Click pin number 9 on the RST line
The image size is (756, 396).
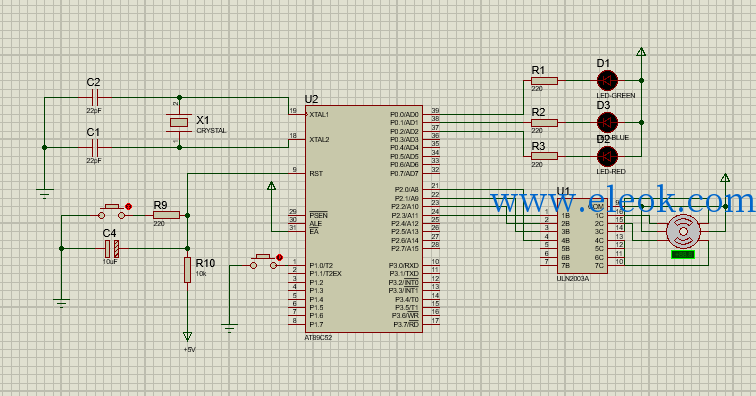[x=295, y=170]
